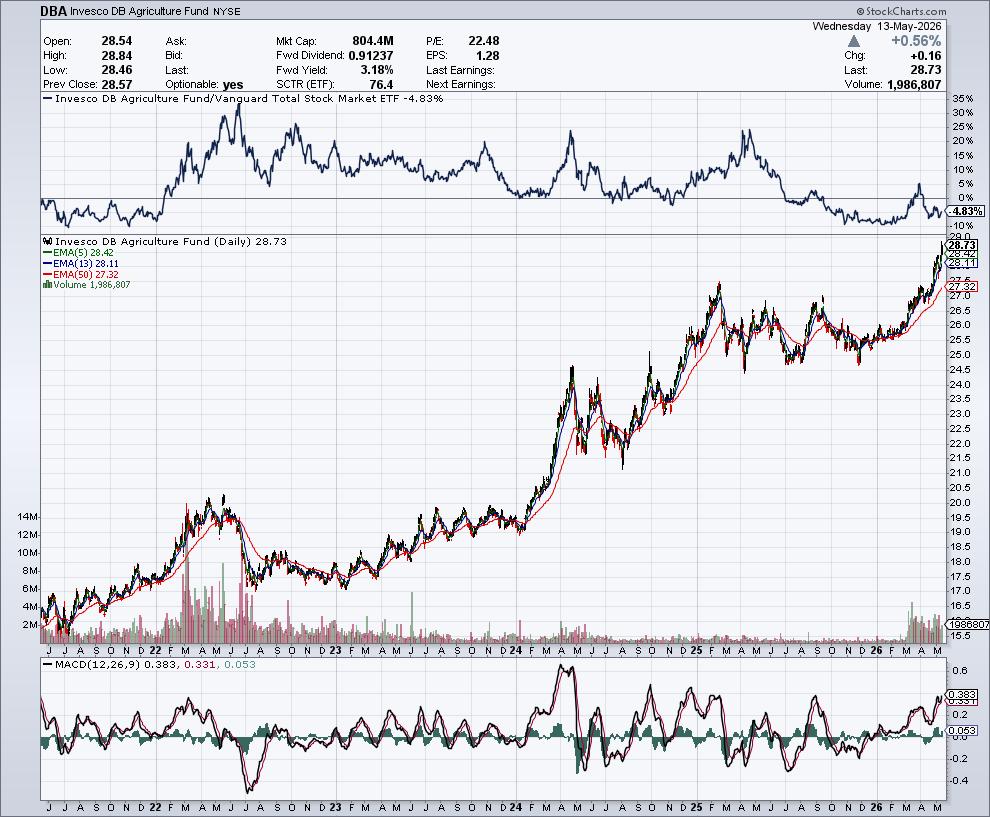Click the DBA ticker symbol title
This screenshot has height=817, width=990.
[53, 11]
